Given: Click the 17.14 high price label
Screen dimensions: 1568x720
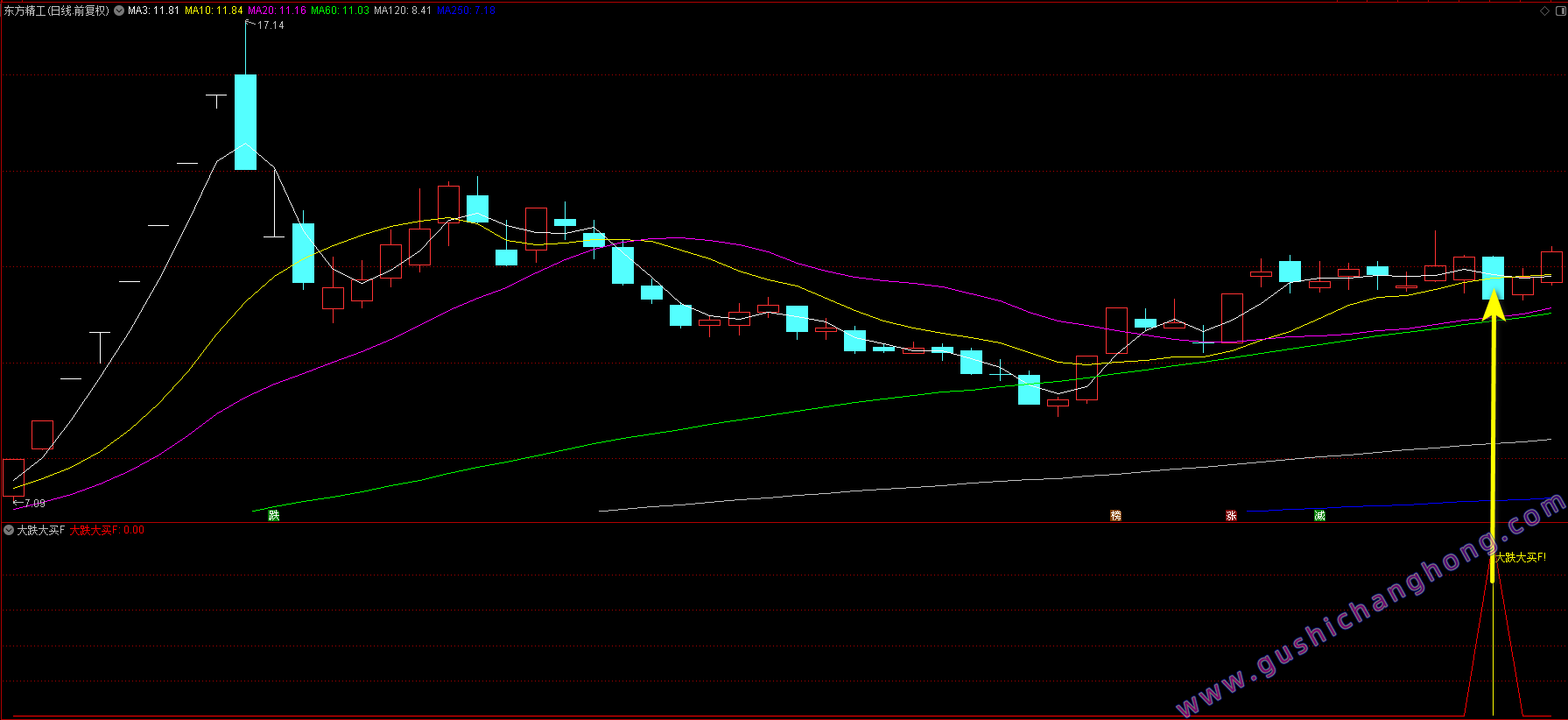Looking at the screenshot, I should (x=271, y=25).
